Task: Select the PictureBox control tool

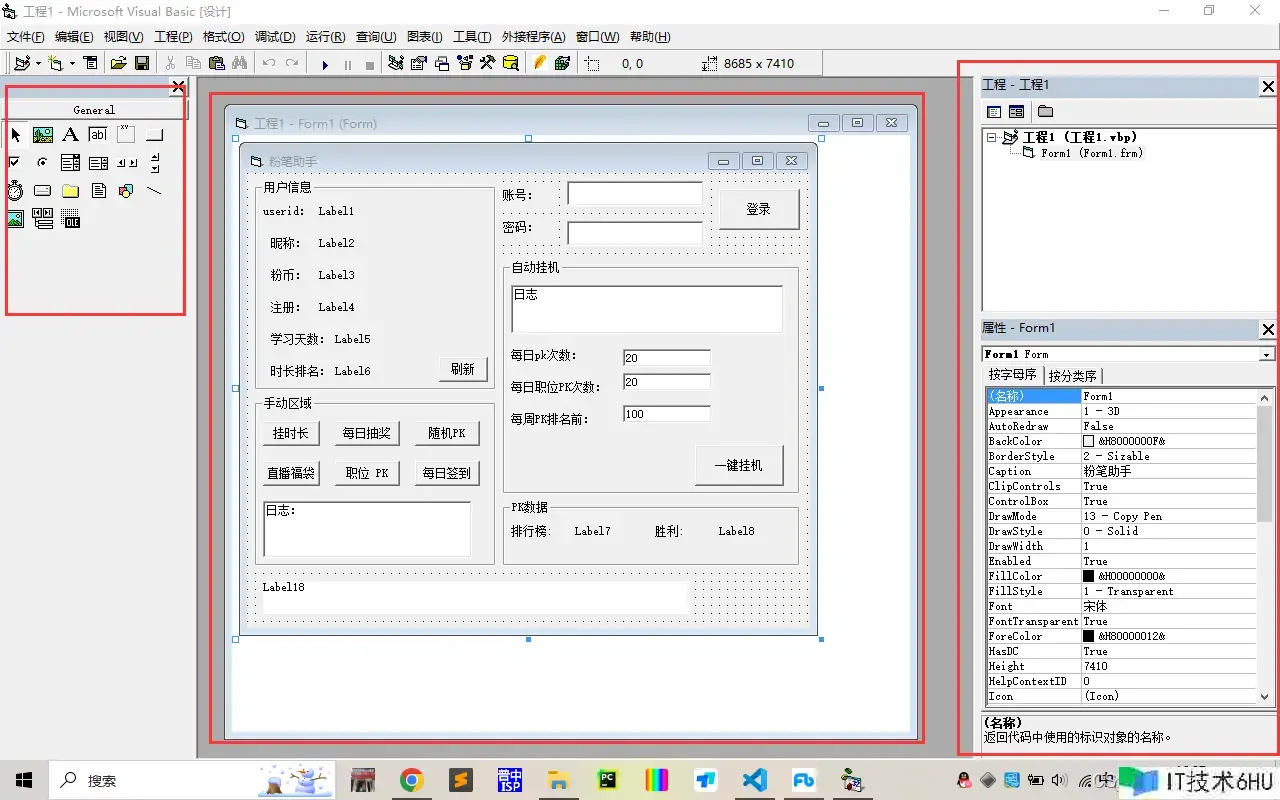Action: (43, 134)
